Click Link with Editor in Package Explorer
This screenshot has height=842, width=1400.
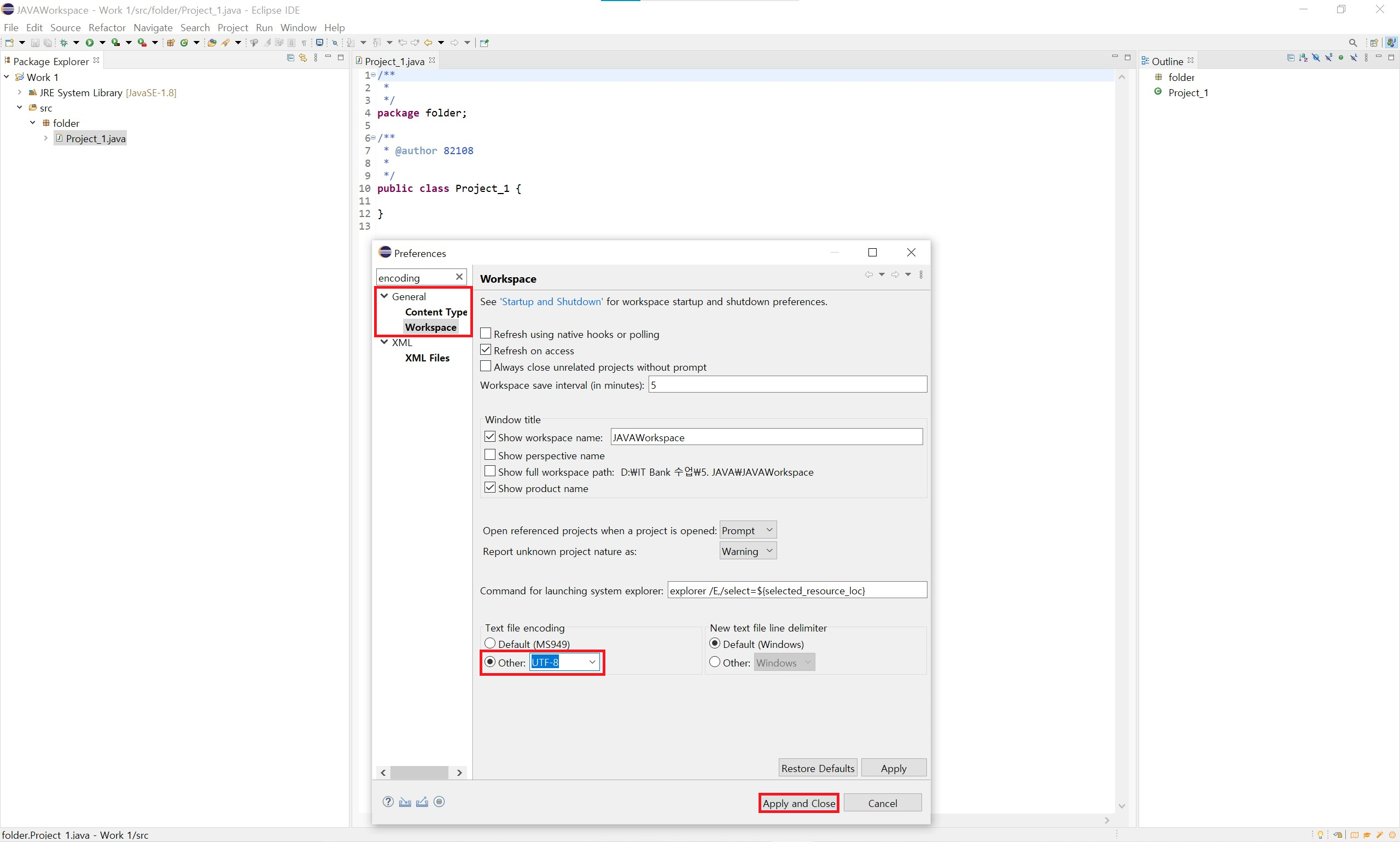[303, 58]
